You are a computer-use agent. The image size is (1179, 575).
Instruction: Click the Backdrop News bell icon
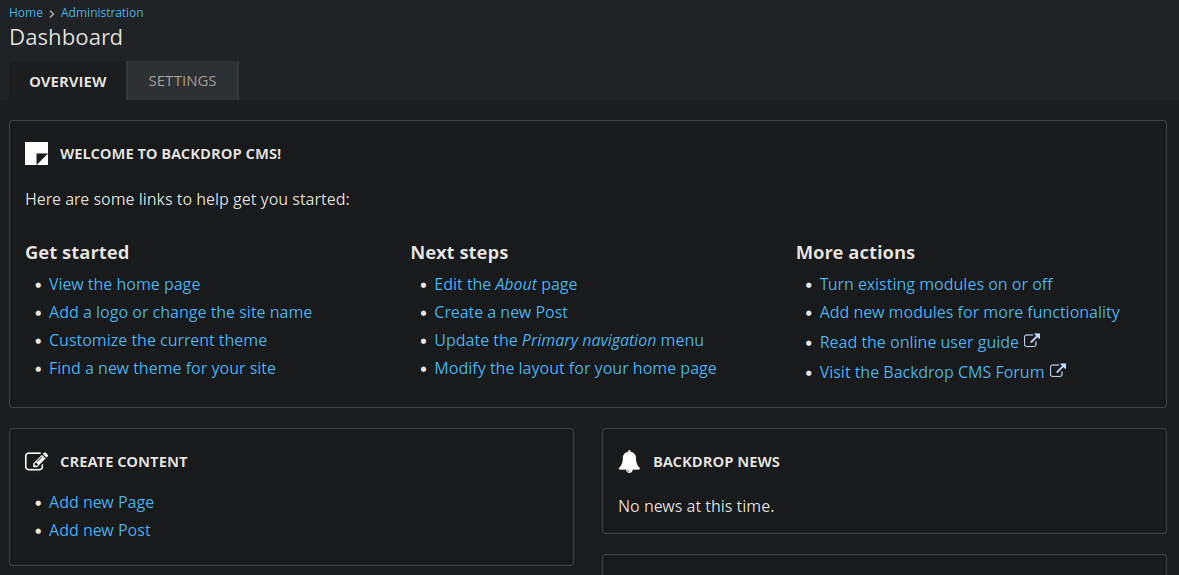(x=629, y=462)
